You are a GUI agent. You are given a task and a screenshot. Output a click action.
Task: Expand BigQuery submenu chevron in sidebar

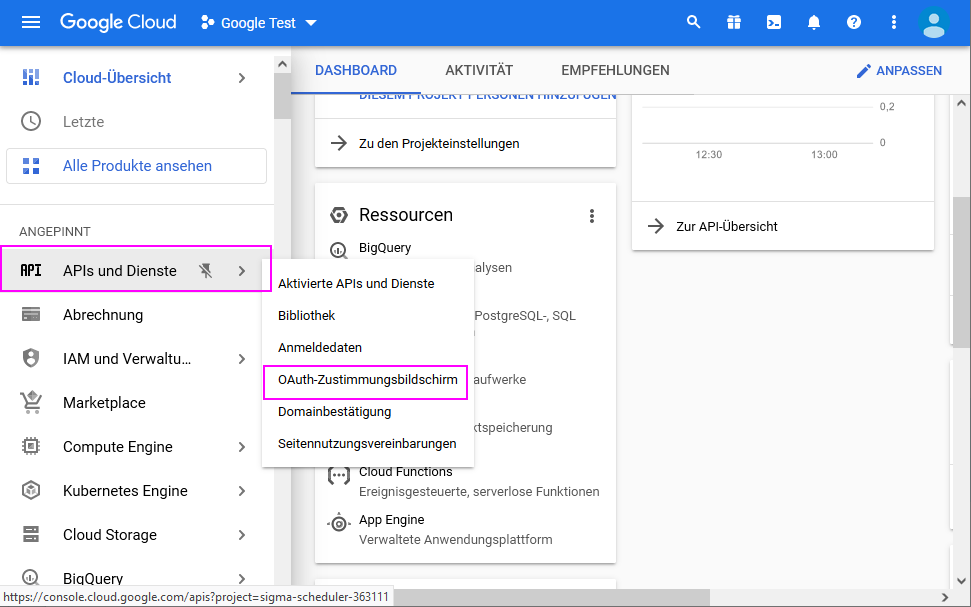pyautogui.click(x=242, y=579)
